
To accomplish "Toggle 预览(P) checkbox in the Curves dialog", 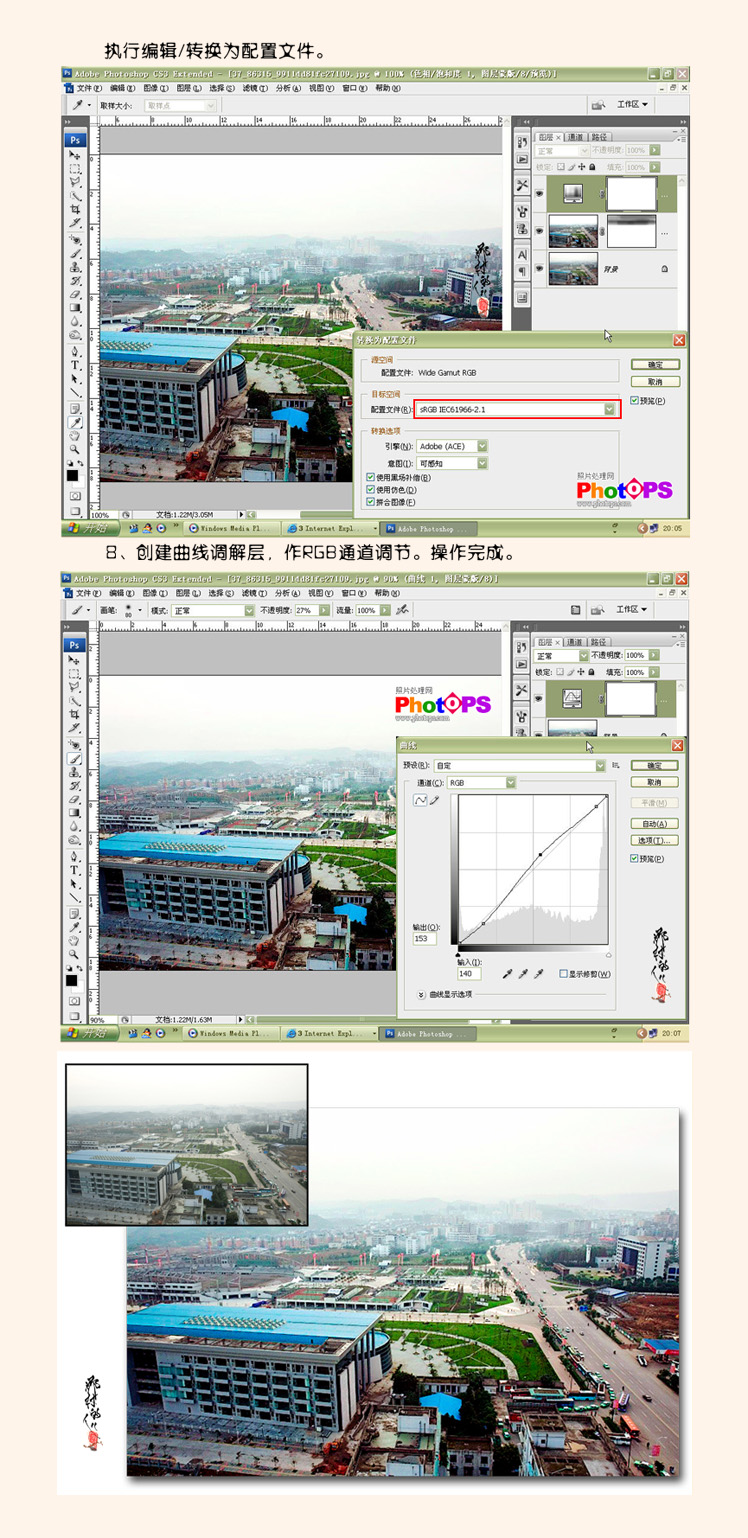I will 634,858.
